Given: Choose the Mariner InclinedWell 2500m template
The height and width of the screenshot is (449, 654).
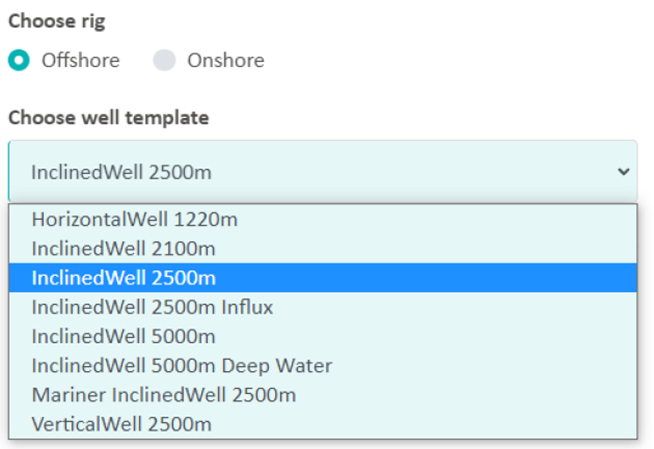Looking at the screenshot, I should click(163, 395).
